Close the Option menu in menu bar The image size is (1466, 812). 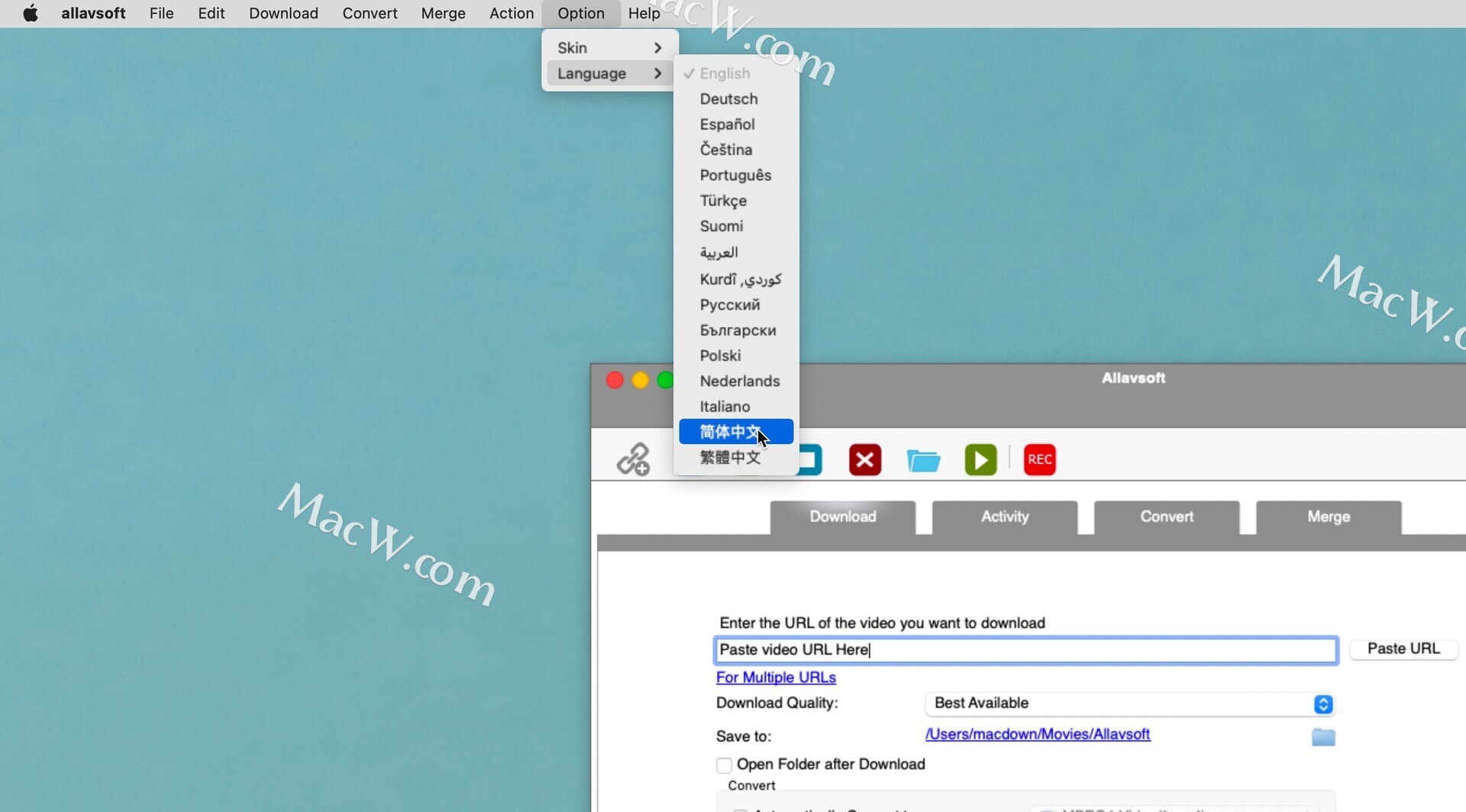581,13
